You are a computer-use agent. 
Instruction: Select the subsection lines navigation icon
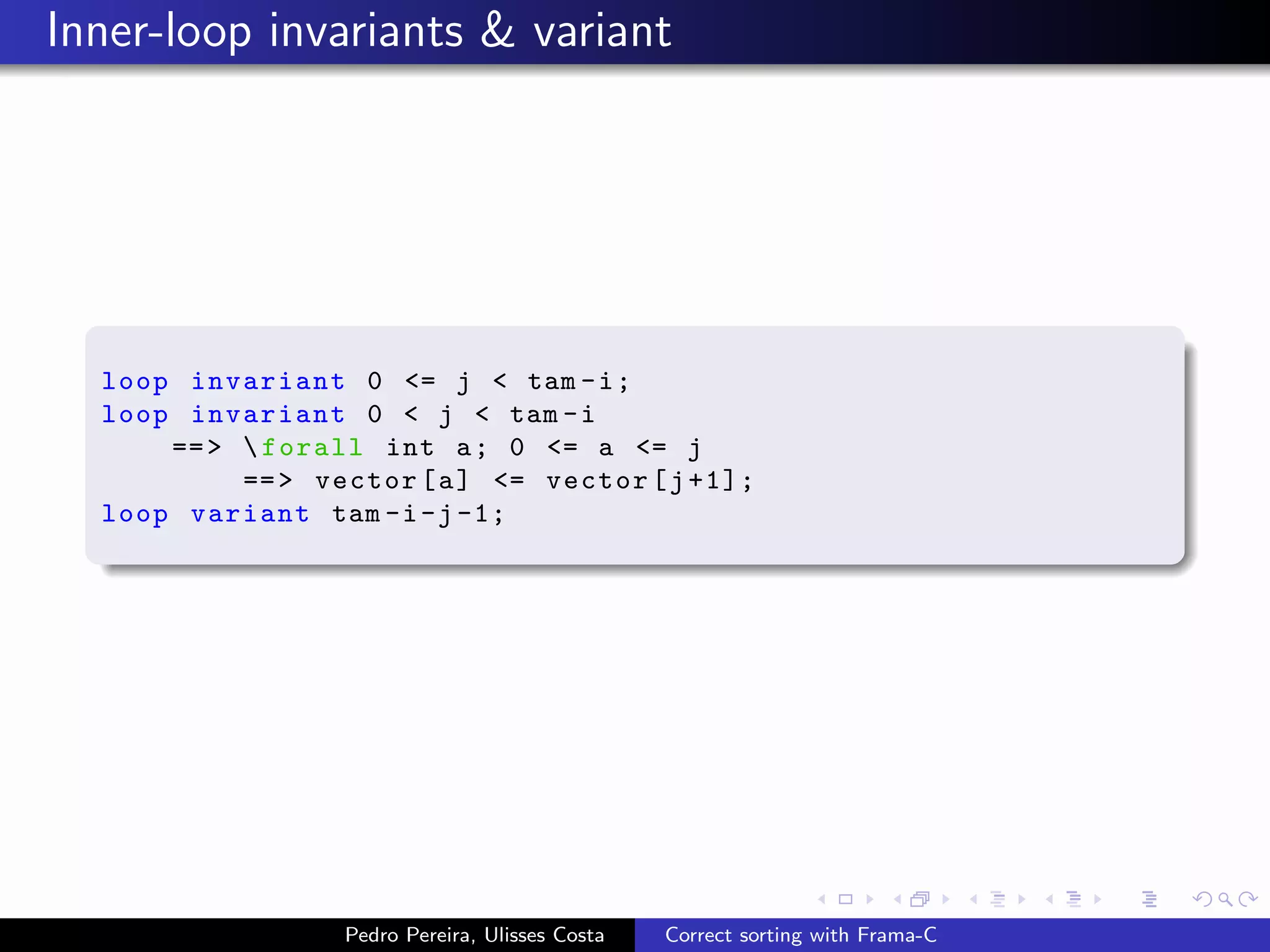coord(998,899)
